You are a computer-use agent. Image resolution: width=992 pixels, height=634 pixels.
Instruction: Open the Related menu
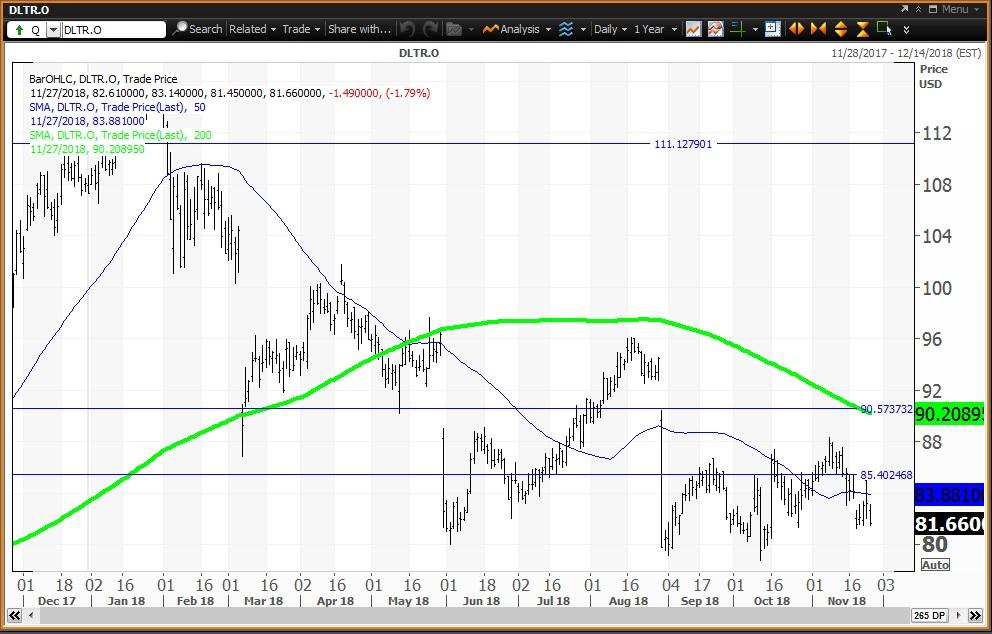tap(250, 29)
